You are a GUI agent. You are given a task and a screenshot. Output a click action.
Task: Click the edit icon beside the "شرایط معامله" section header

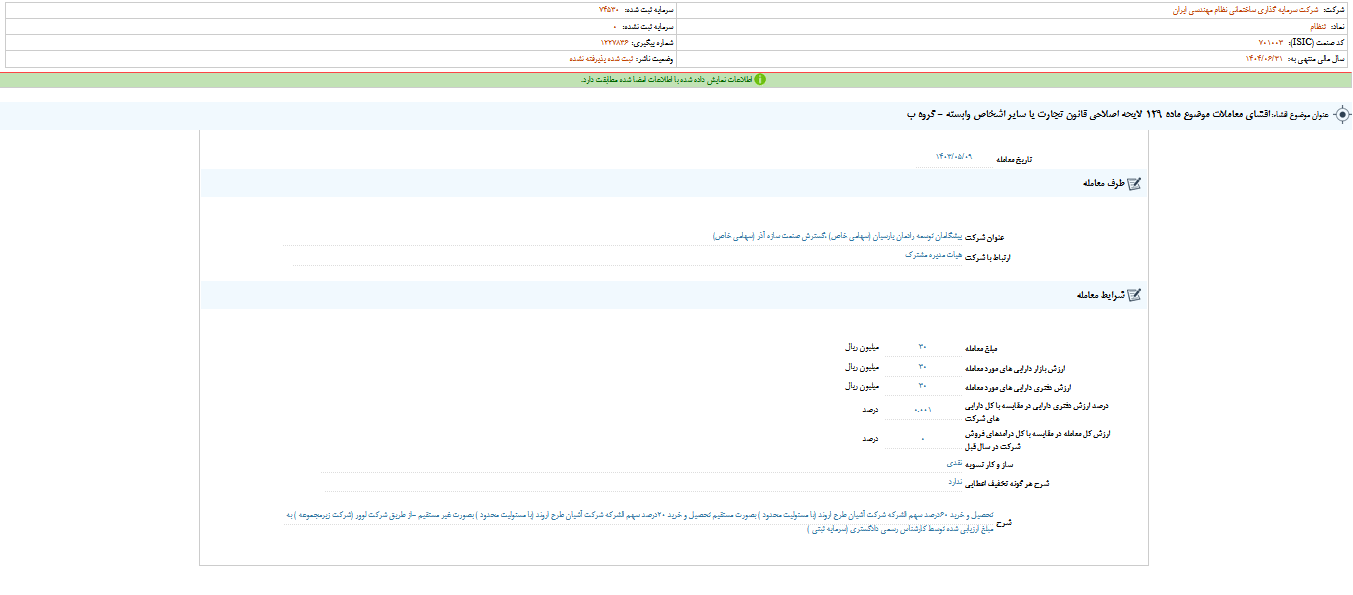1135,294
